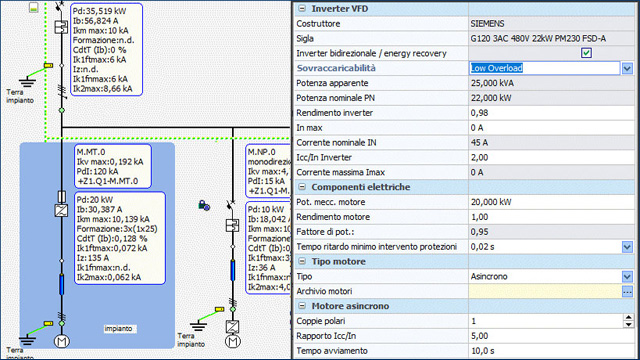Viewport: 640px width, 360px height.
Task: Open Tempo ritardo minimo intervento dropdown
Action: pos(627,247)
